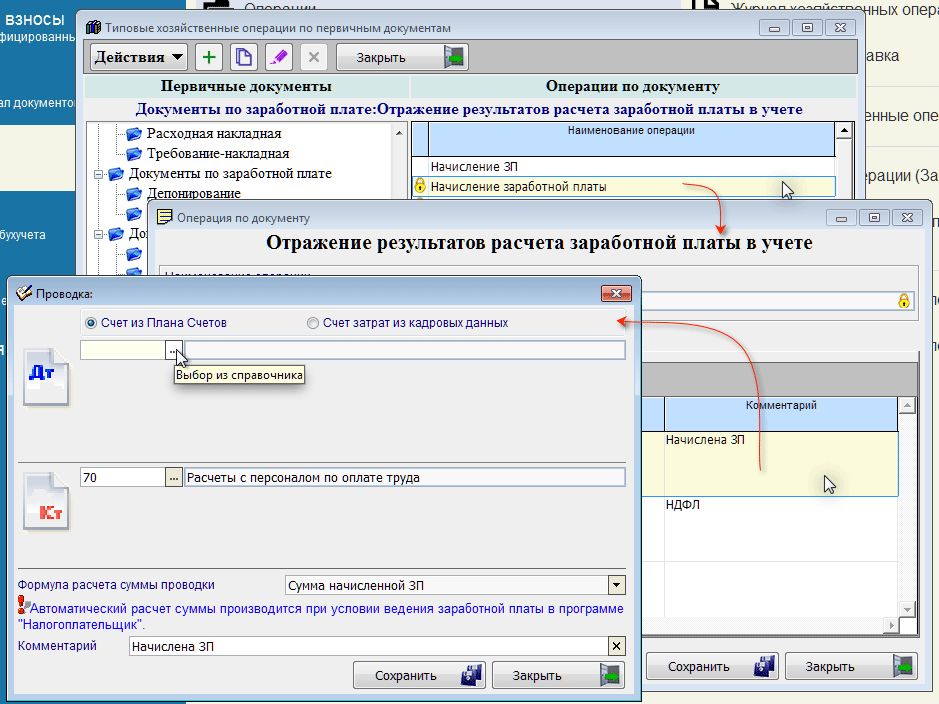Click the postings table scroll right arrow

click(892, 626)
